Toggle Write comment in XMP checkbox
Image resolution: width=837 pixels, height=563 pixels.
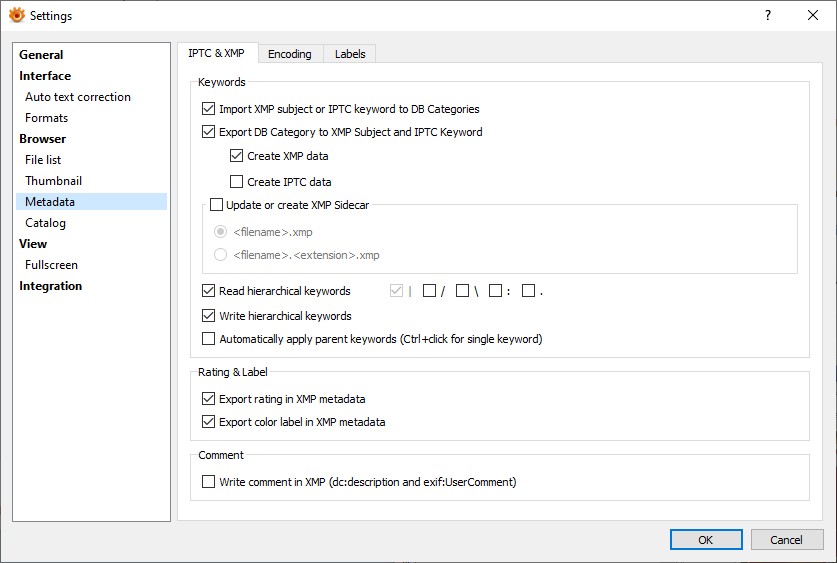[x=209, y=482]
